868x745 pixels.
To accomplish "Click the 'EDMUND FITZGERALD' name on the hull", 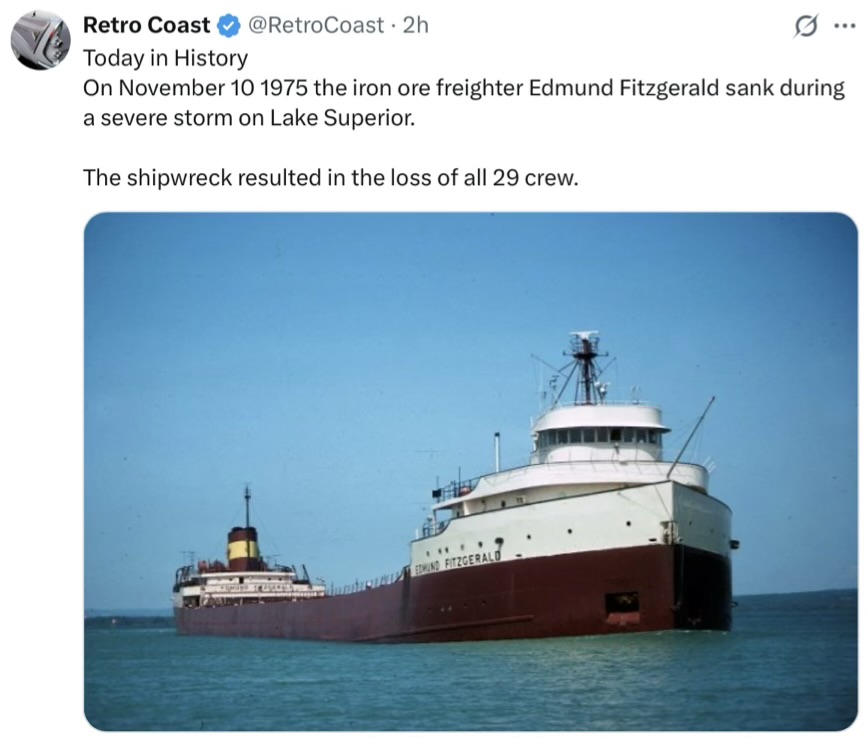I will (456, 563).
